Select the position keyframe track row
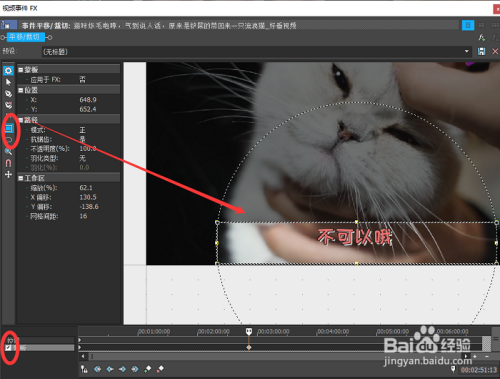 pos(40,340)
